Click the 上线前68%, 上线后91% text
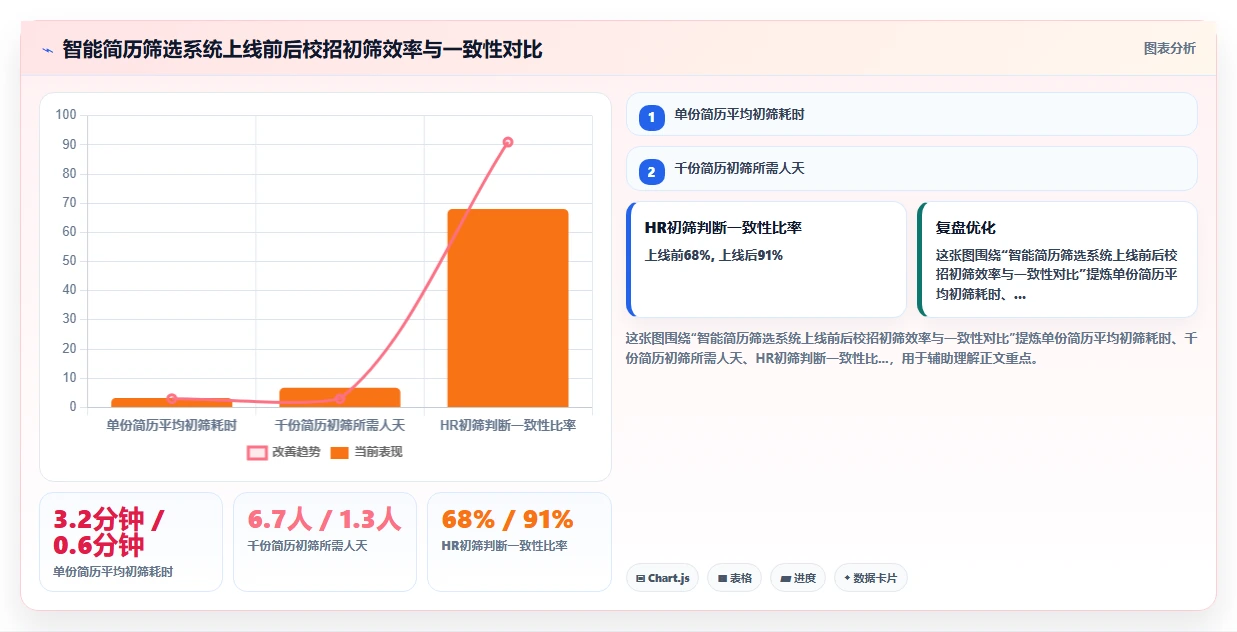The width and height of the screenshot is (1237, 632). 714,255
